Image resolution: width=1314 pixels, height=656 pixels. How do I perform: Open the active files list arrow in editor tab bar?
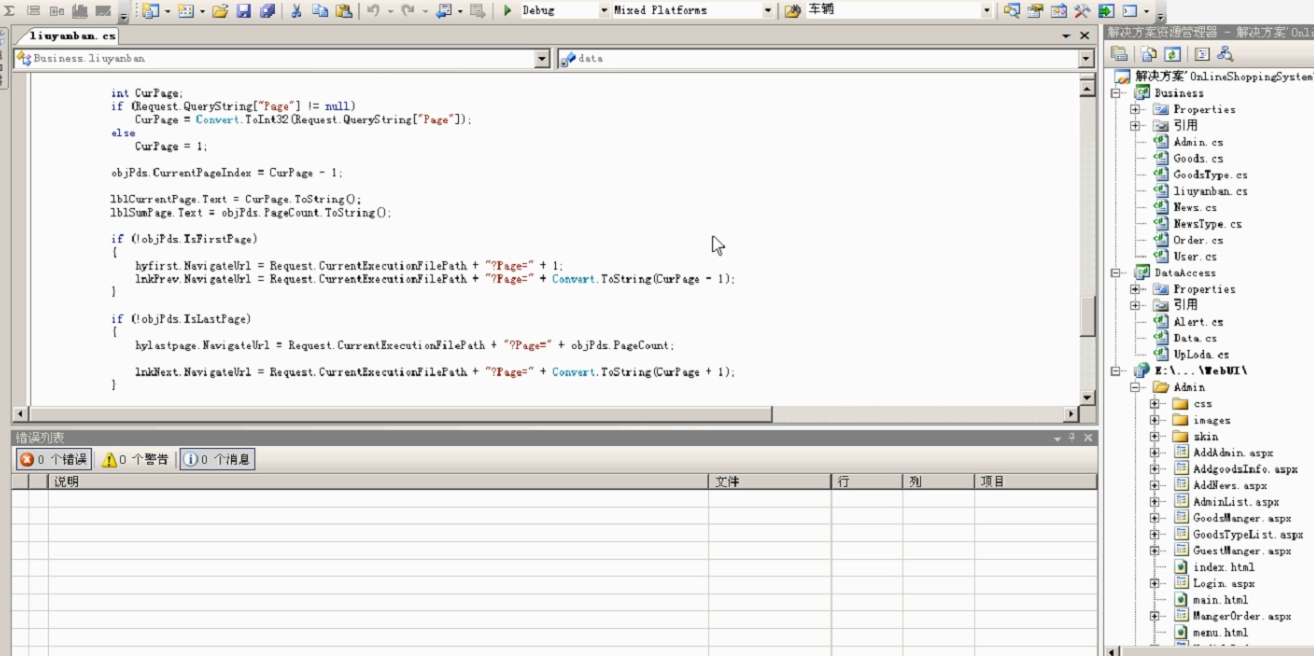pos(1067,36)
